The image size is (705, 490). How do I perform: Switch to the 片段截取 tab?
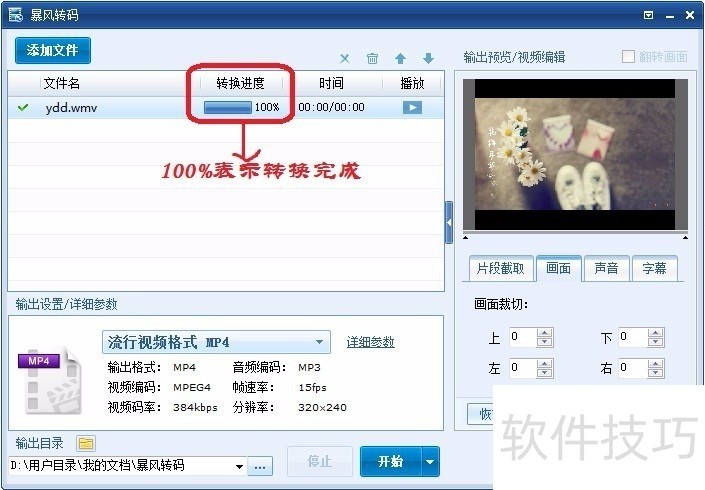tap(501, 268)
